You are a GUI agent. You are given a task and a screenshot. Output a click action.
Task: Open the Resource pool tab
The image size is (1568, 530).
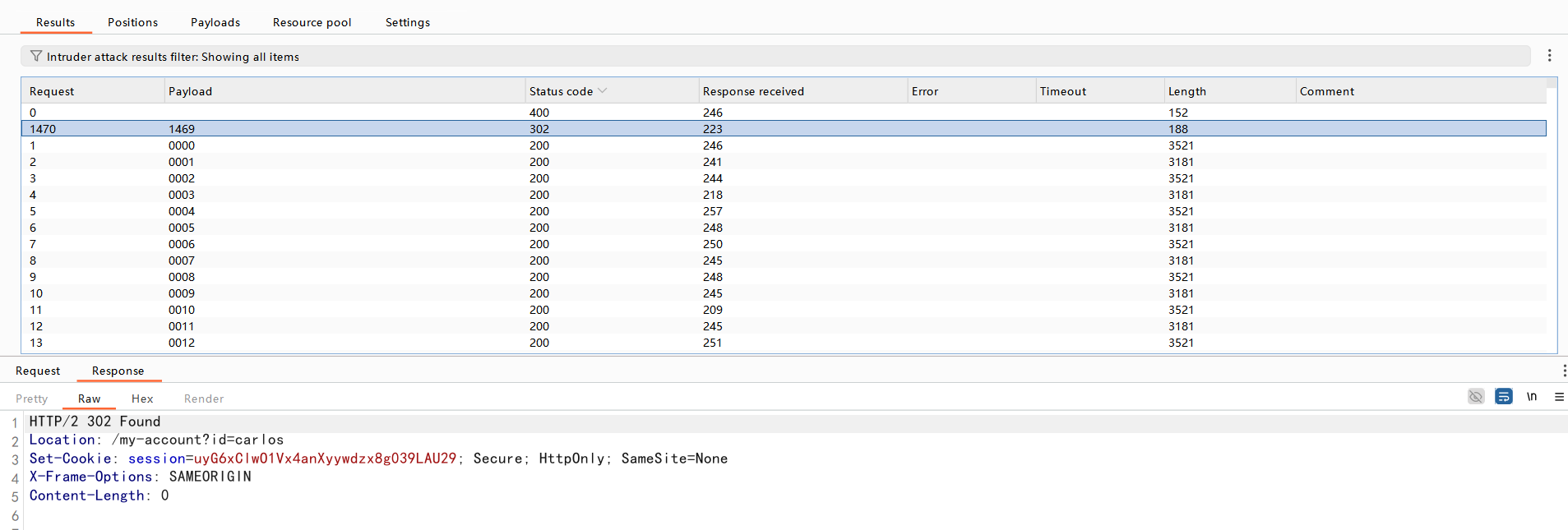coord(312,22)
